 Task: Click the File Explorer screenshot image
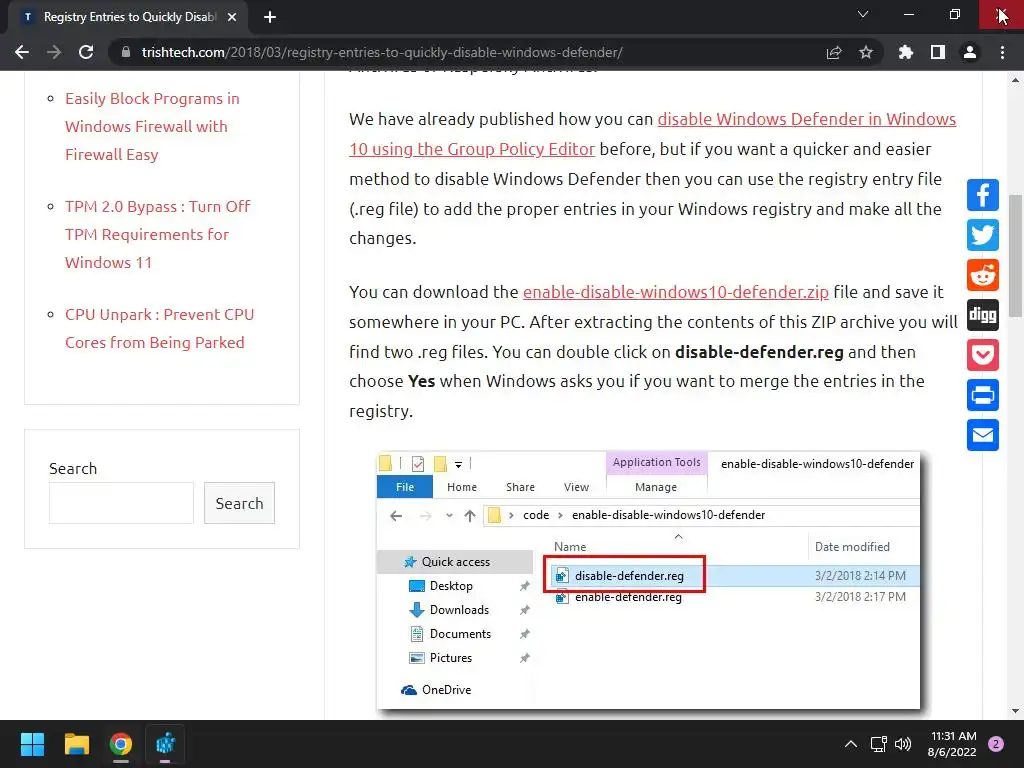pos(648,580)
